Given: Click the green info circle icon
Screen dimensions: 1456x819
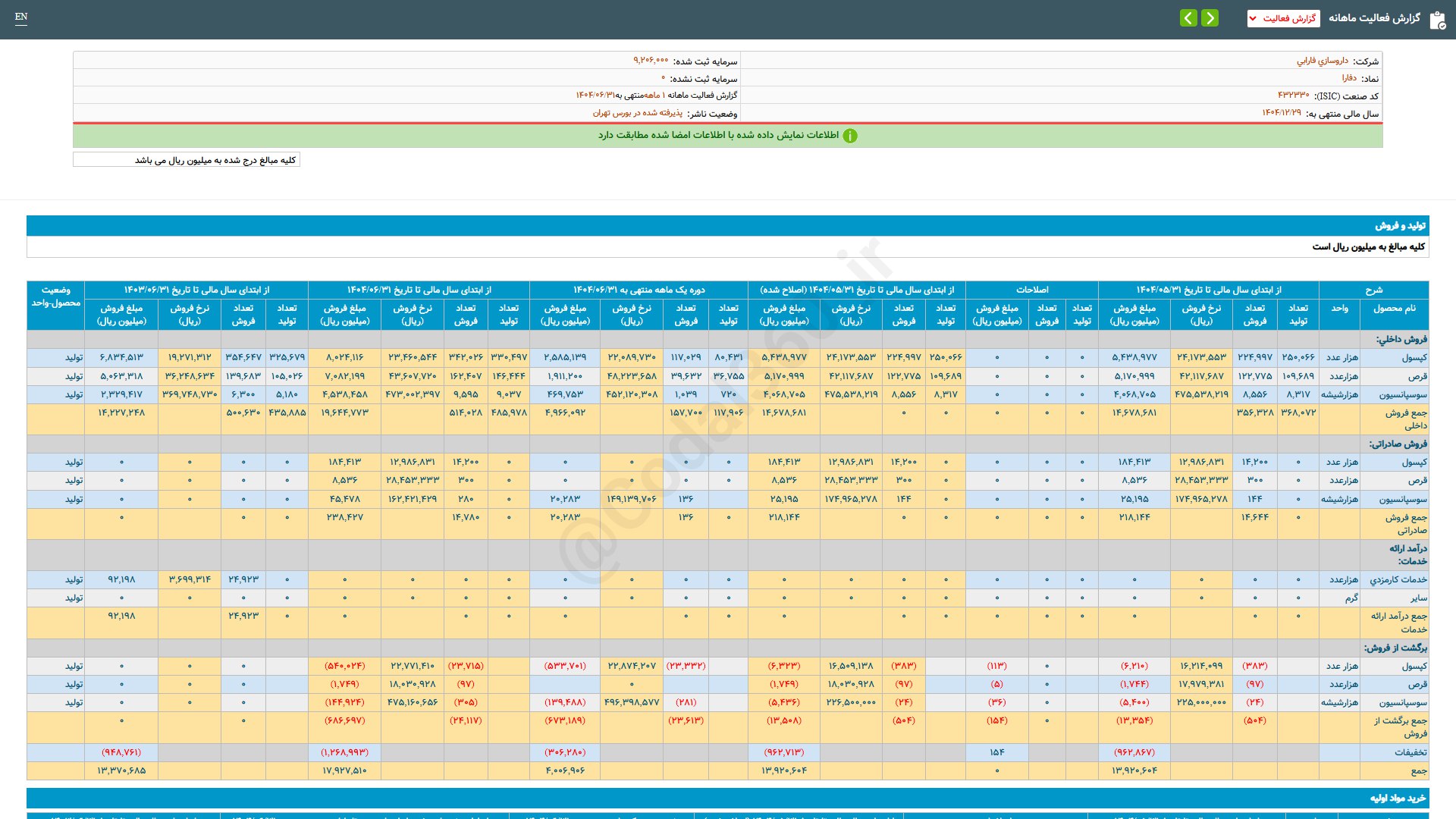Looking at the screenshot, I should tap(850, 136).
